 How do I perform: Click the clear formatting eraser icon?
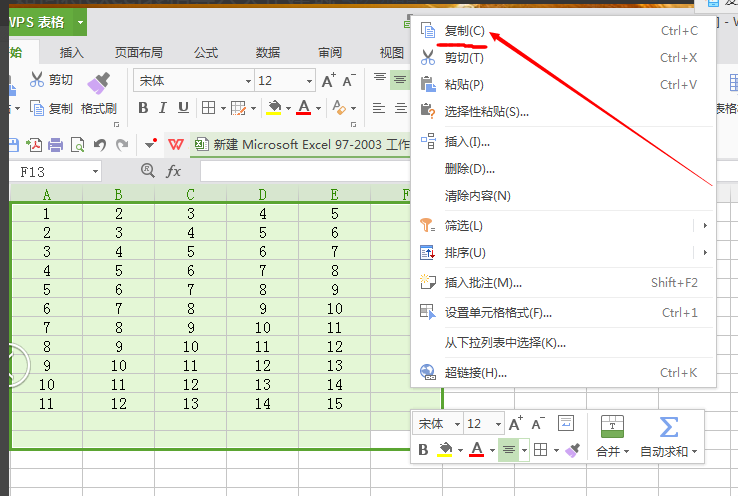339,108
